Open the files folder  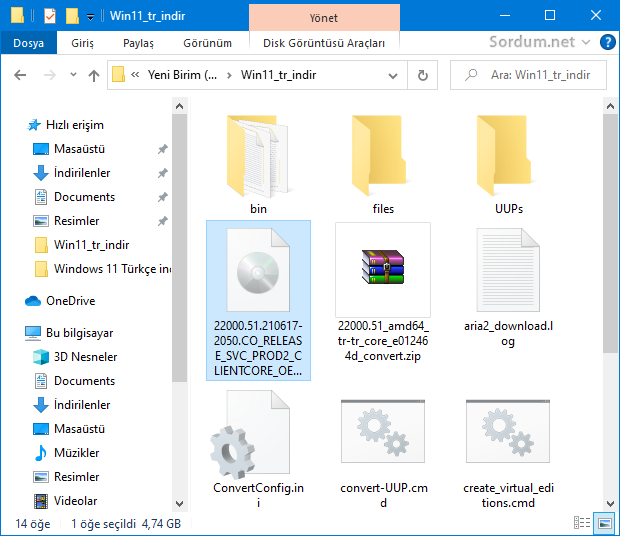tap(383, 164)
